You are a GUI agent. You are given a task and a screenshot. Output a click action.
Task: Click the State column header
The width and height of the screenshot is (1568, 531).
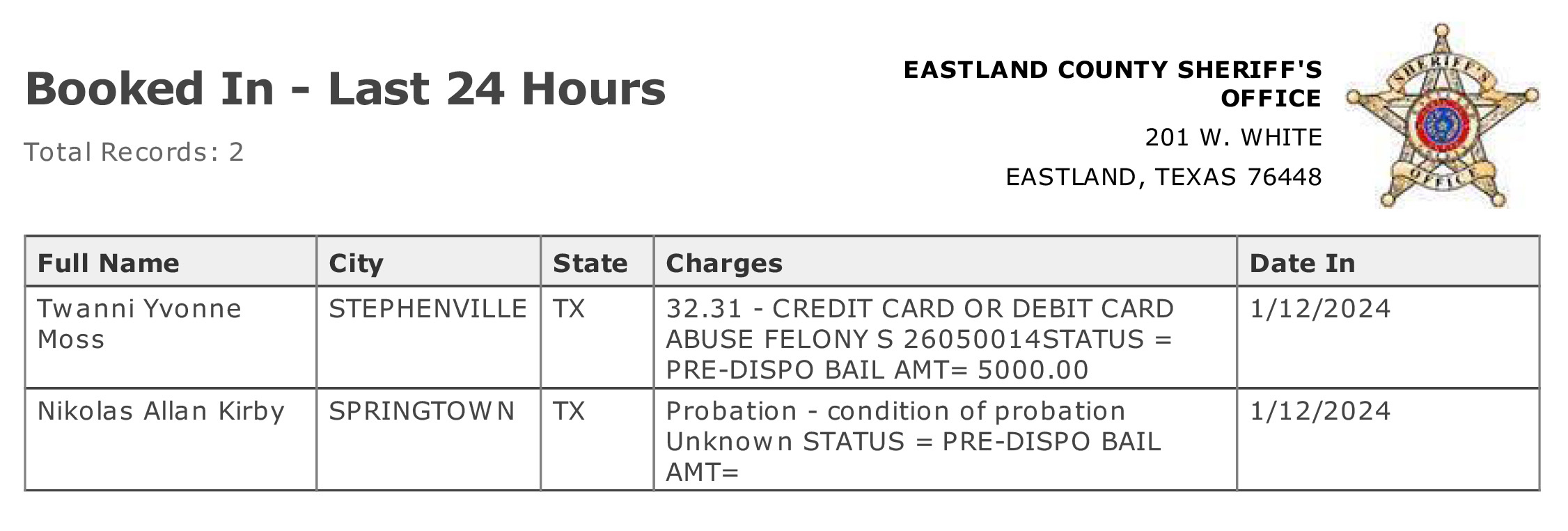click(x=597, y=262)
